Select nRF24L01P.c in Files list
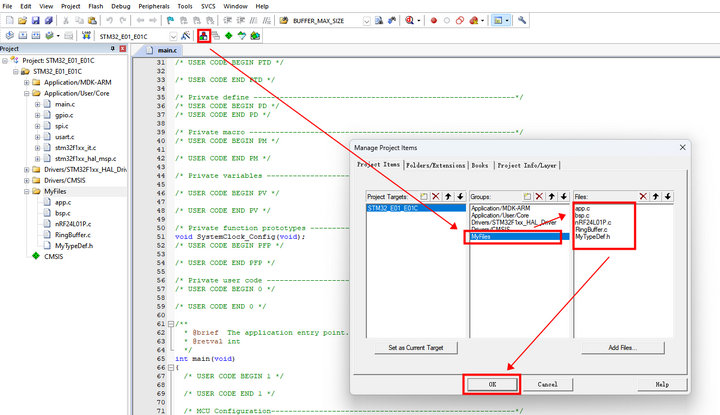Screen dimensions: 720x415 point(594,223)
